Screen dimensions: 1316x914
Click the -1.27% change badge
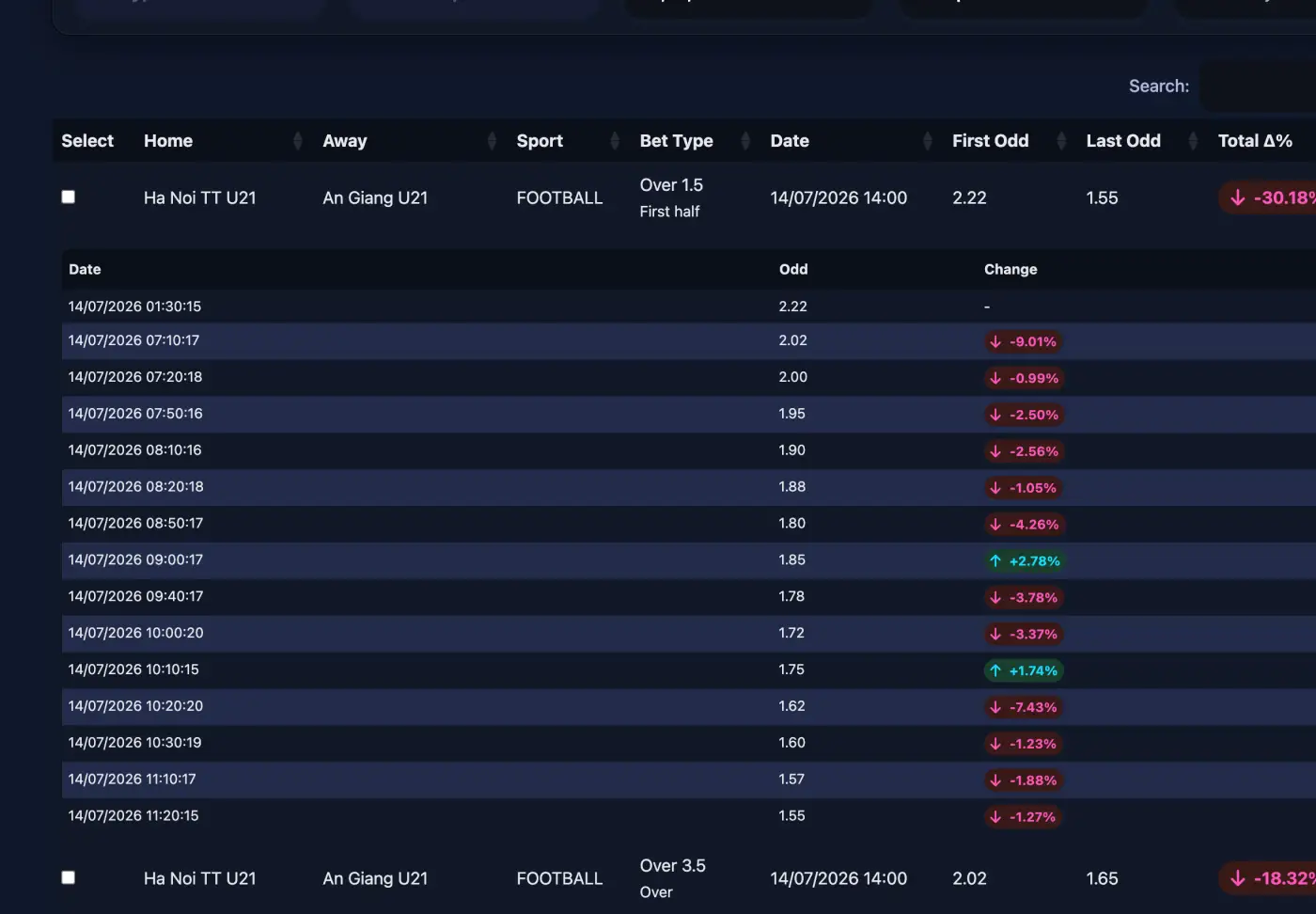pos(1023,817)
